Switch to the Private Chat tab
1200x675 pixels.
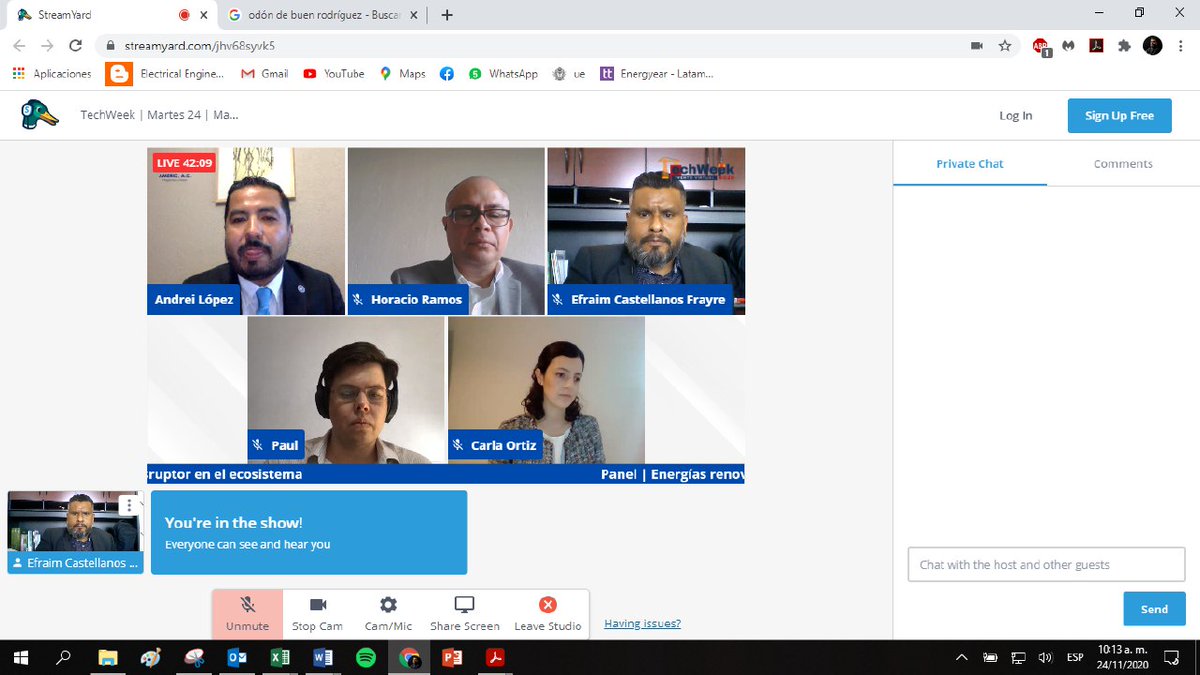[969, 164]
